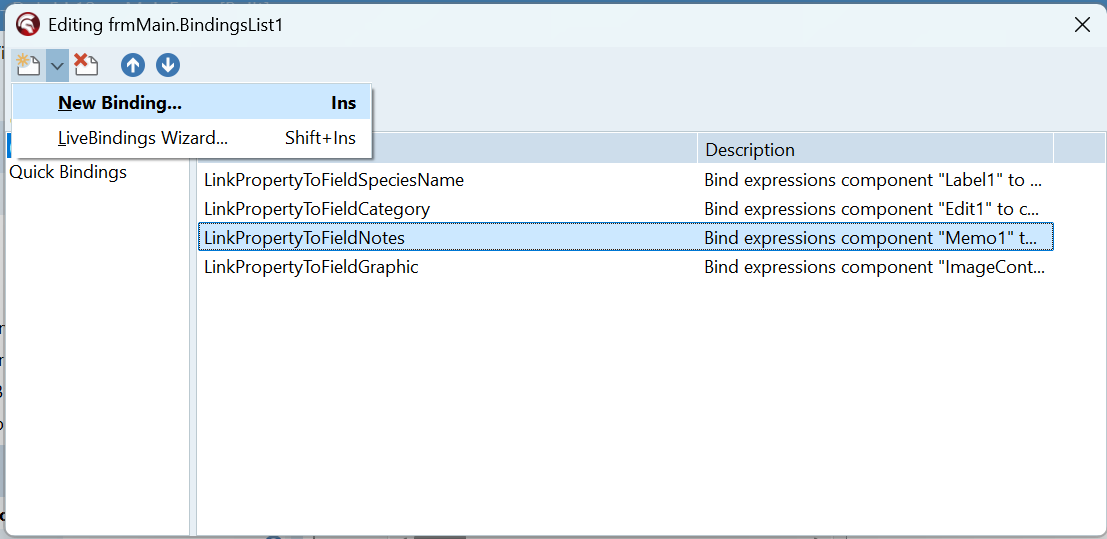Select LinkPropertyToFieldSpeciesName in the list
This screenshot has width=1107, height=539.
click(x=334, y=180)
